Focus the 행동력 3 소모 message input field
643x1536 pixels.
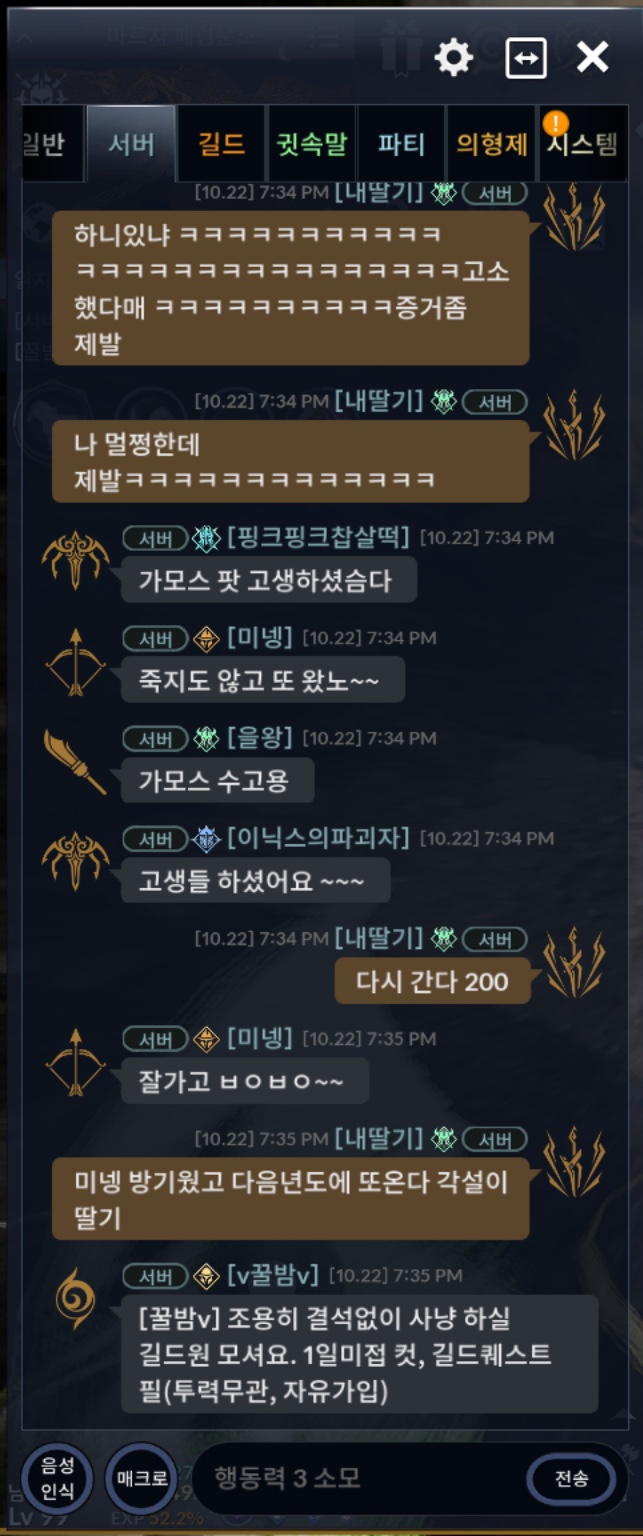[360, 1478]
